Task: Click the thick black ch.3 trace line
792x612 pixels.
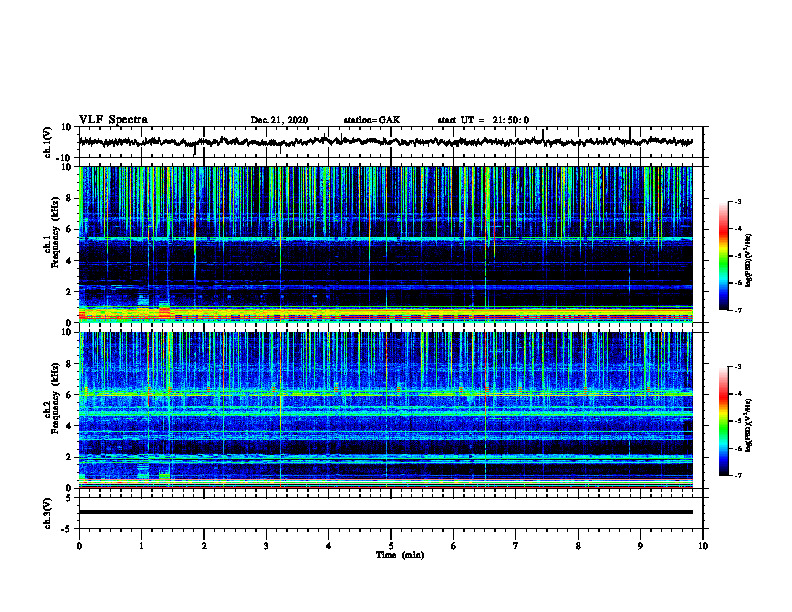Action: 385,512
